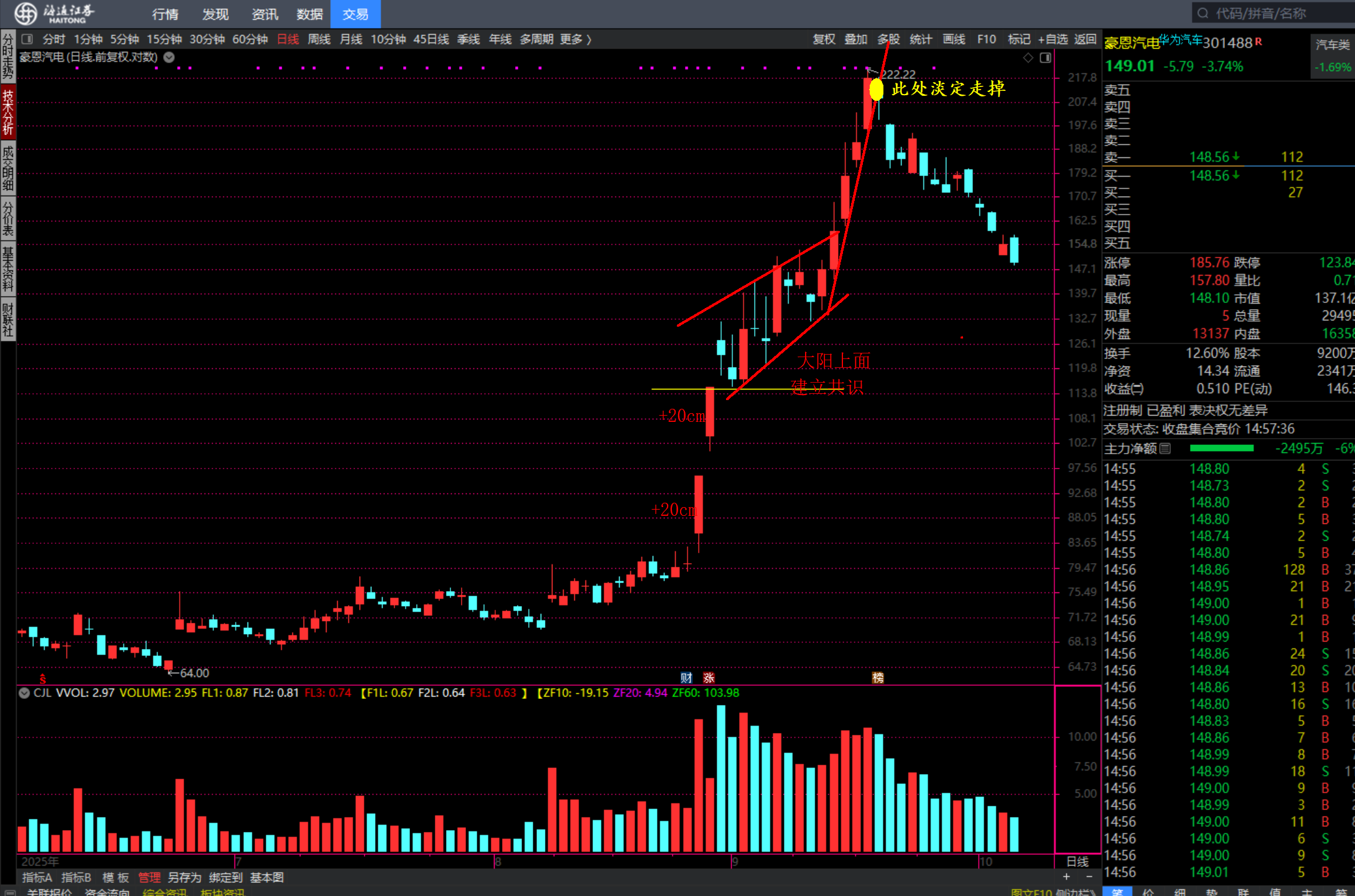Open the 豪恩汽电 chart settings dropdown arrow
This screenshot has width=1355, height=896.
pyautogui.click(x=169, y=57)
